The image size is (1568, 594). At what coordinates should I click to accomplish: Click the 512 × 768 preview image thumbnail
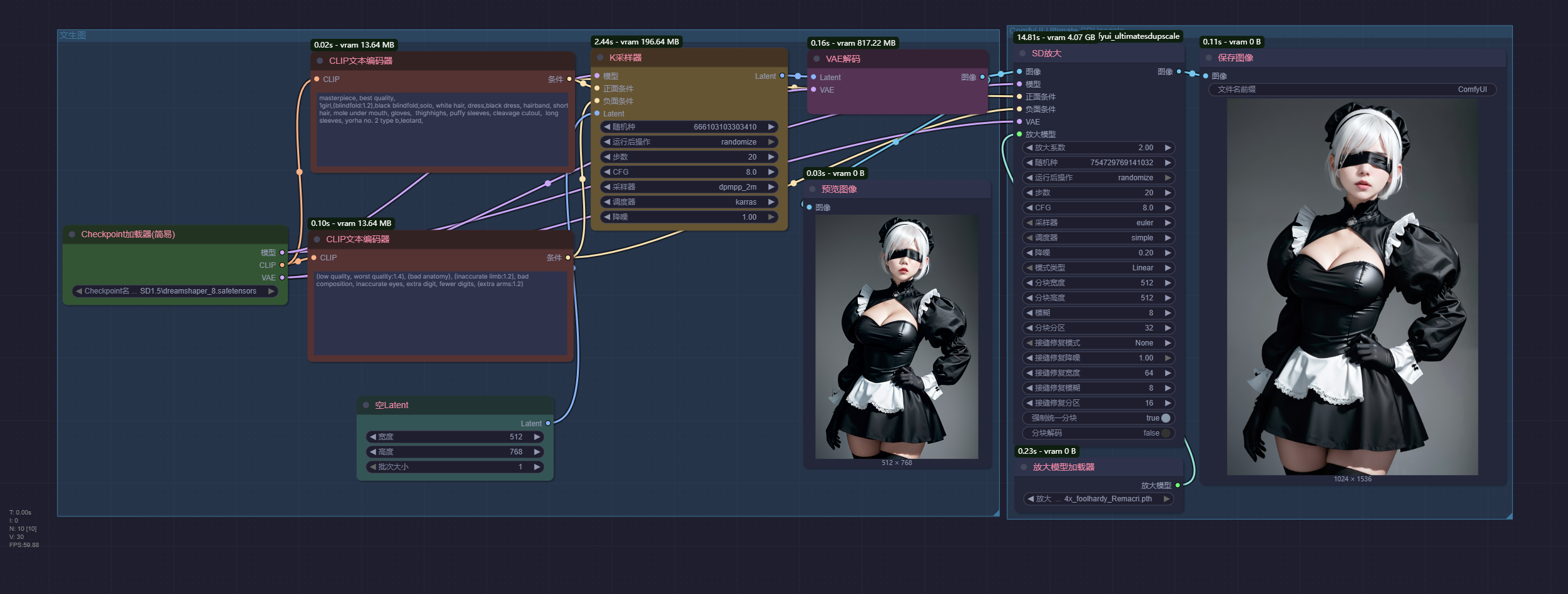[x=897, y=337]
